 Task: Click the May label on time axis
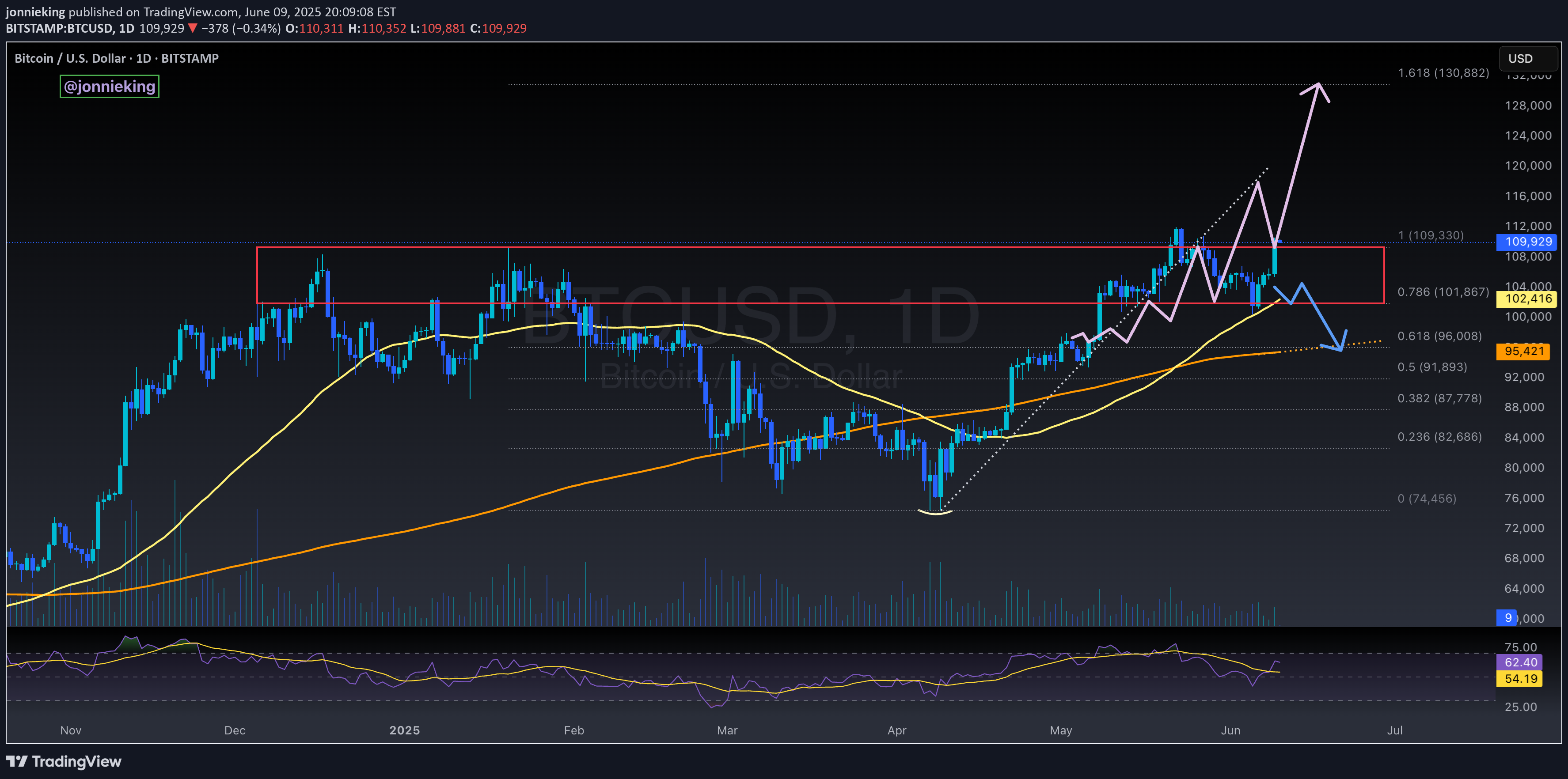(1061, 730)
